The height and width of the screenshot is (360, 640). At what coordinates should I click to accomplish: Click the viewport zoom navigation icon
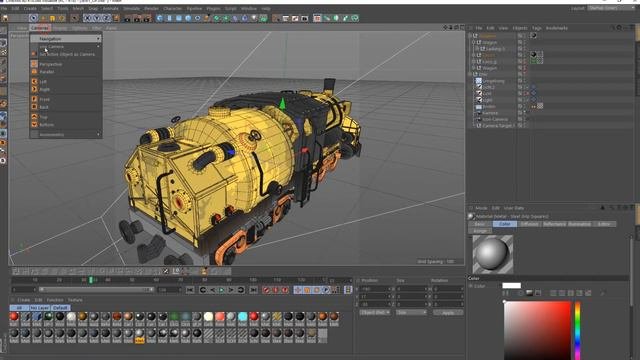[x=451, y=27]
